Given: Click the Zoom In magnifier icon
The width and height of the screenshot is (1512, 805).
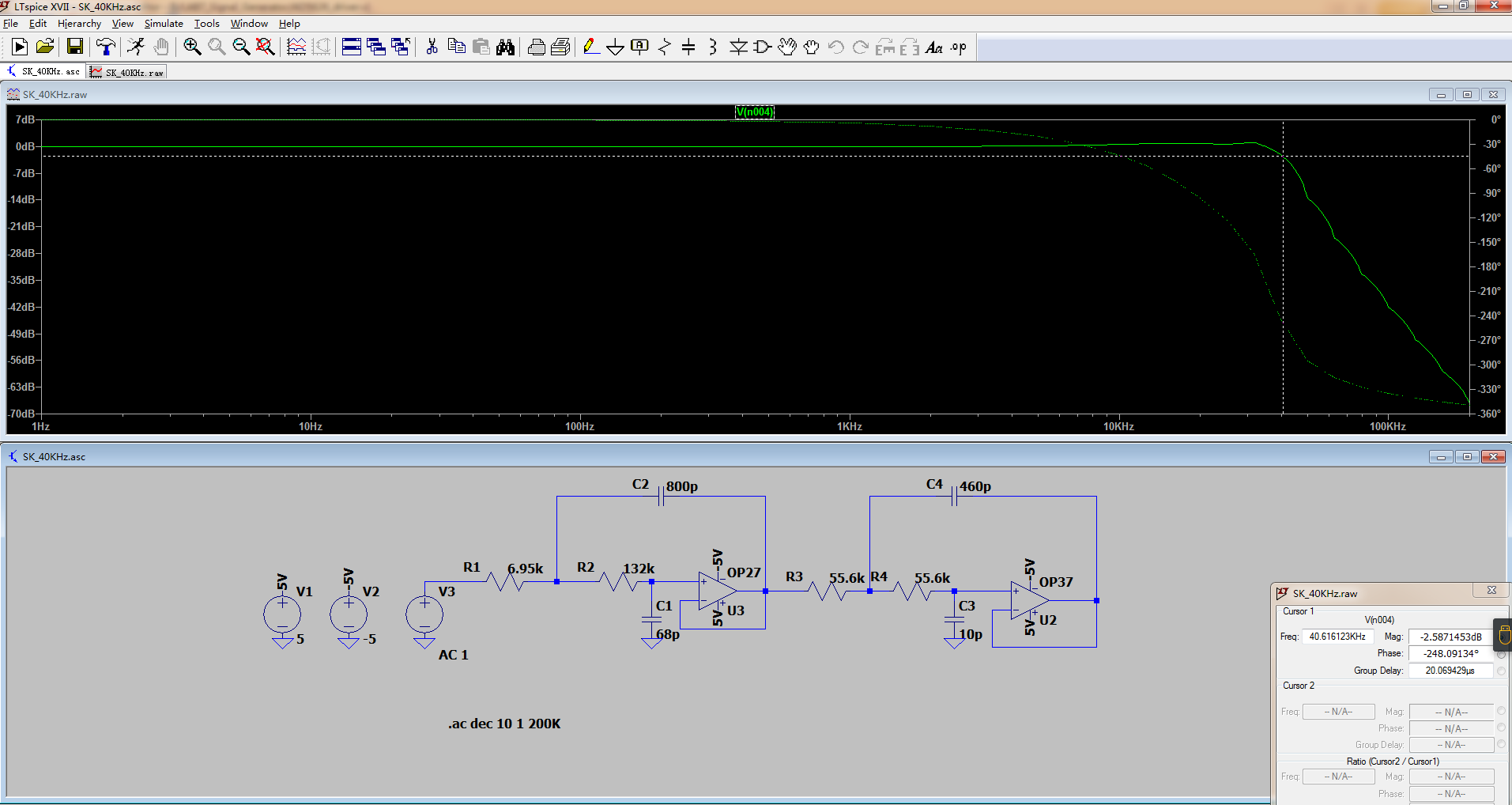Looking at the screenshot, I should point(192,47).
